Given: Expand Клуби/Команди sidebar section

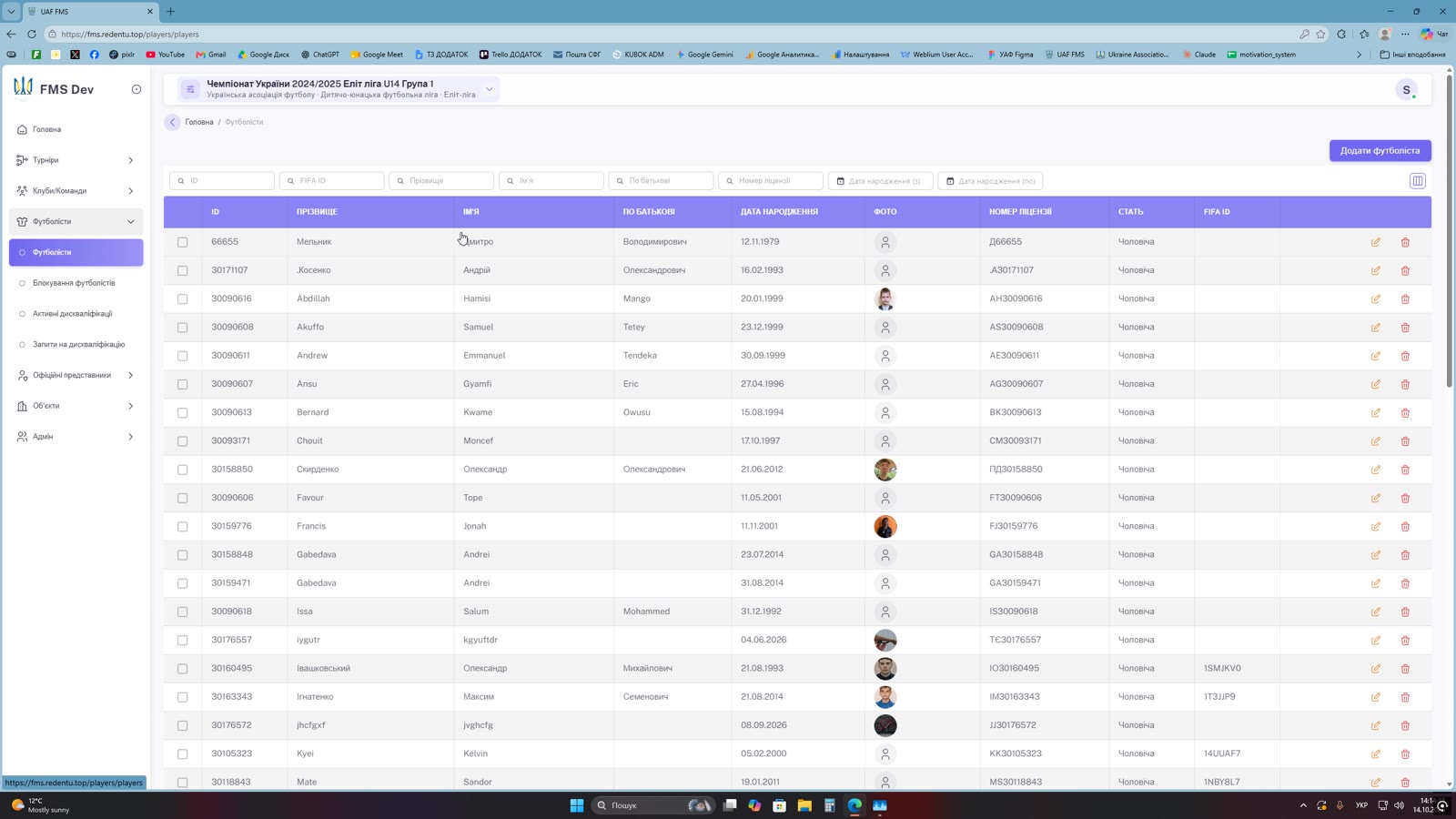Looking at the screenshot, I should [x=76, y=191].
